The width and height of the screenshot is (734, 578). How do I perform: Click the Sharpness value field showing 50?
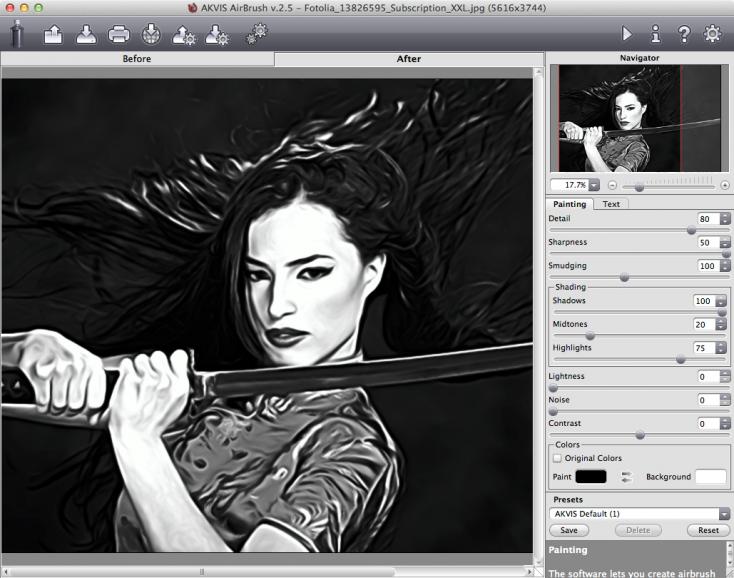point(708,242)
